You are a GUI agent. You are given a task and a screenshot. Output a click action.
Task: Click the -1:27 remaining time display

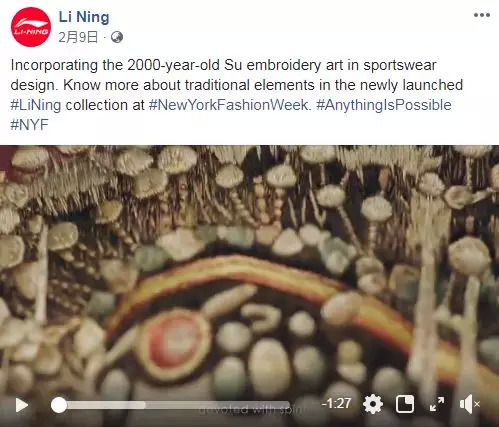tap(336, 404)
